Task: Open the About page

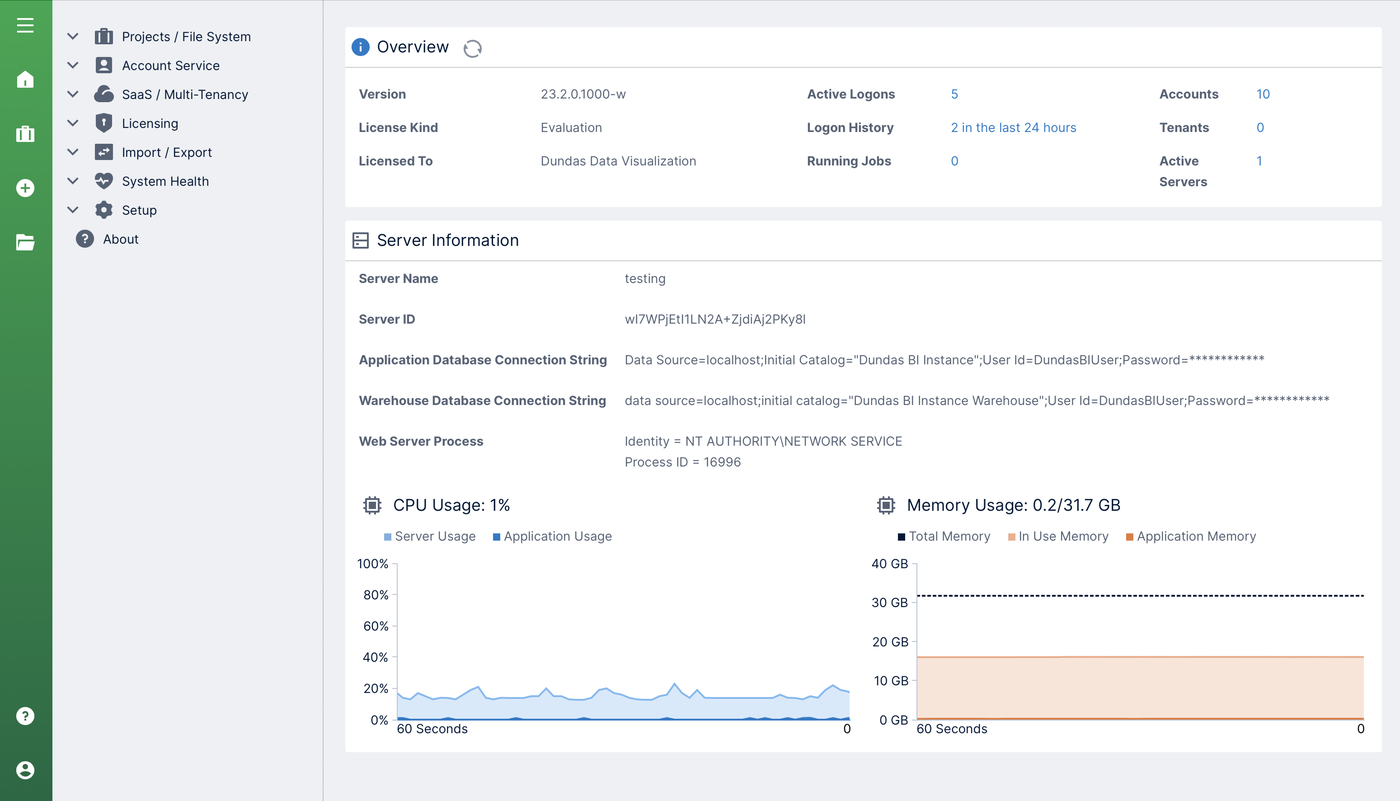Action: (x=121, y=240)
